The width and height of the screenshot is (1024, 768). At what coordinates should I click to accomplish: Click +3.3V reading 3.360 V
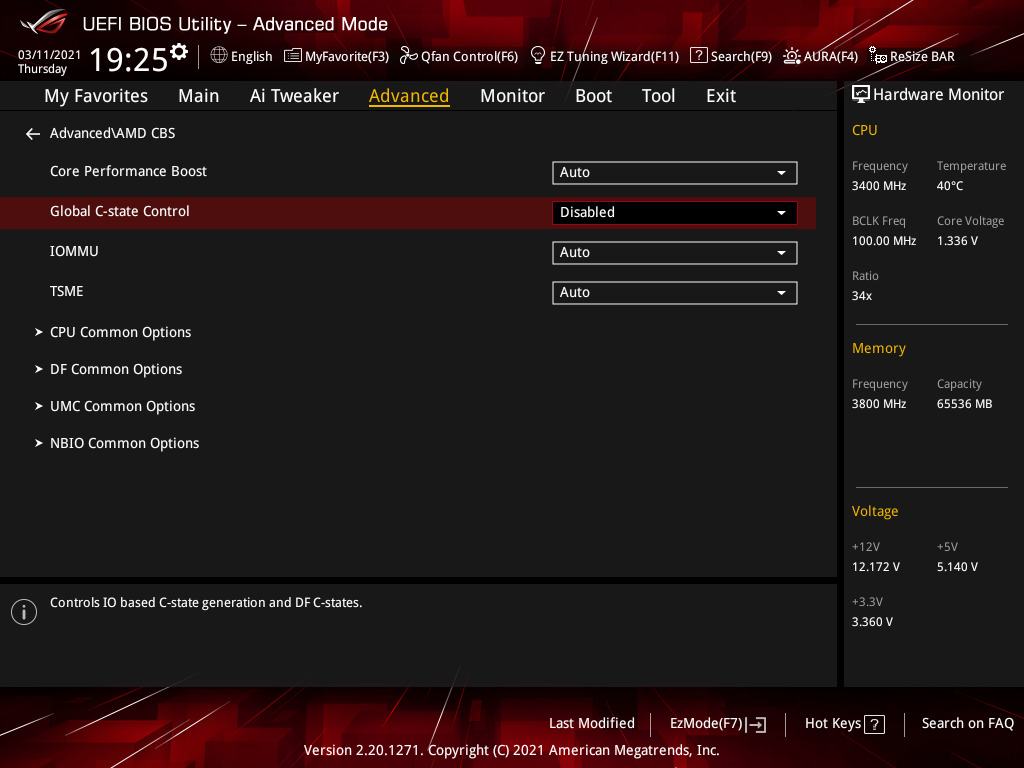[872, 622]
